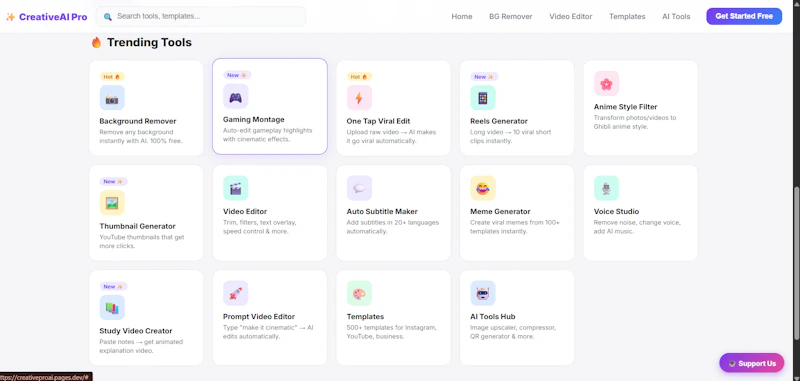Click 'Image upscaler, compressor' description
The height and width of the screenshot is (381, 800).
tap(513, 332)
